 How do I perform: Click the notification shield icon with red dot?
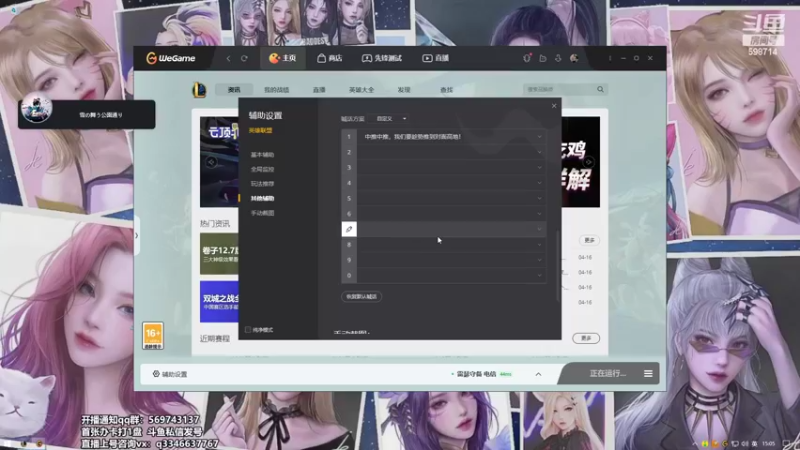tap(527, 58)
